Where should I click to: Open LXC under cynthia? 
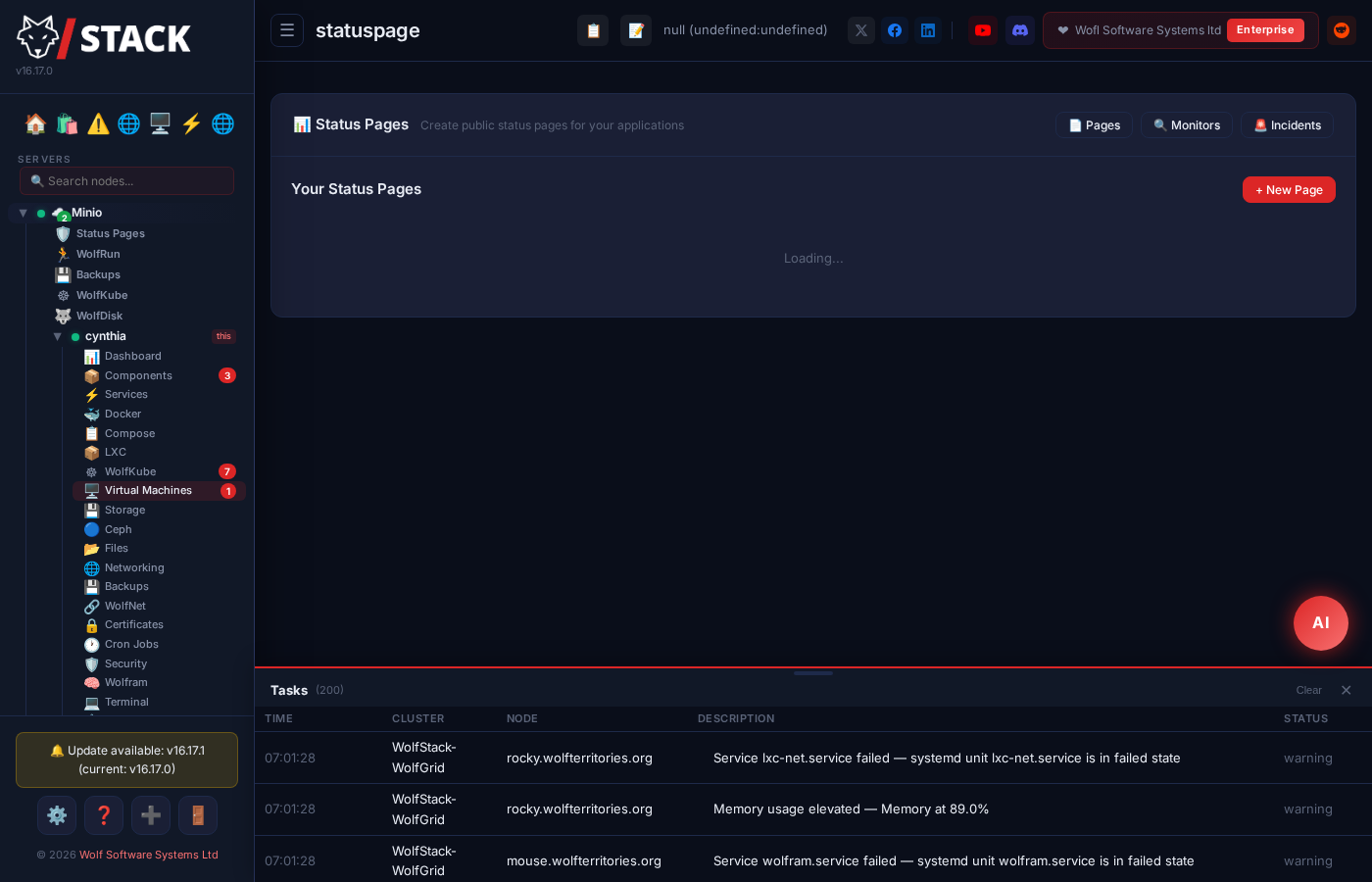(115, 452)
